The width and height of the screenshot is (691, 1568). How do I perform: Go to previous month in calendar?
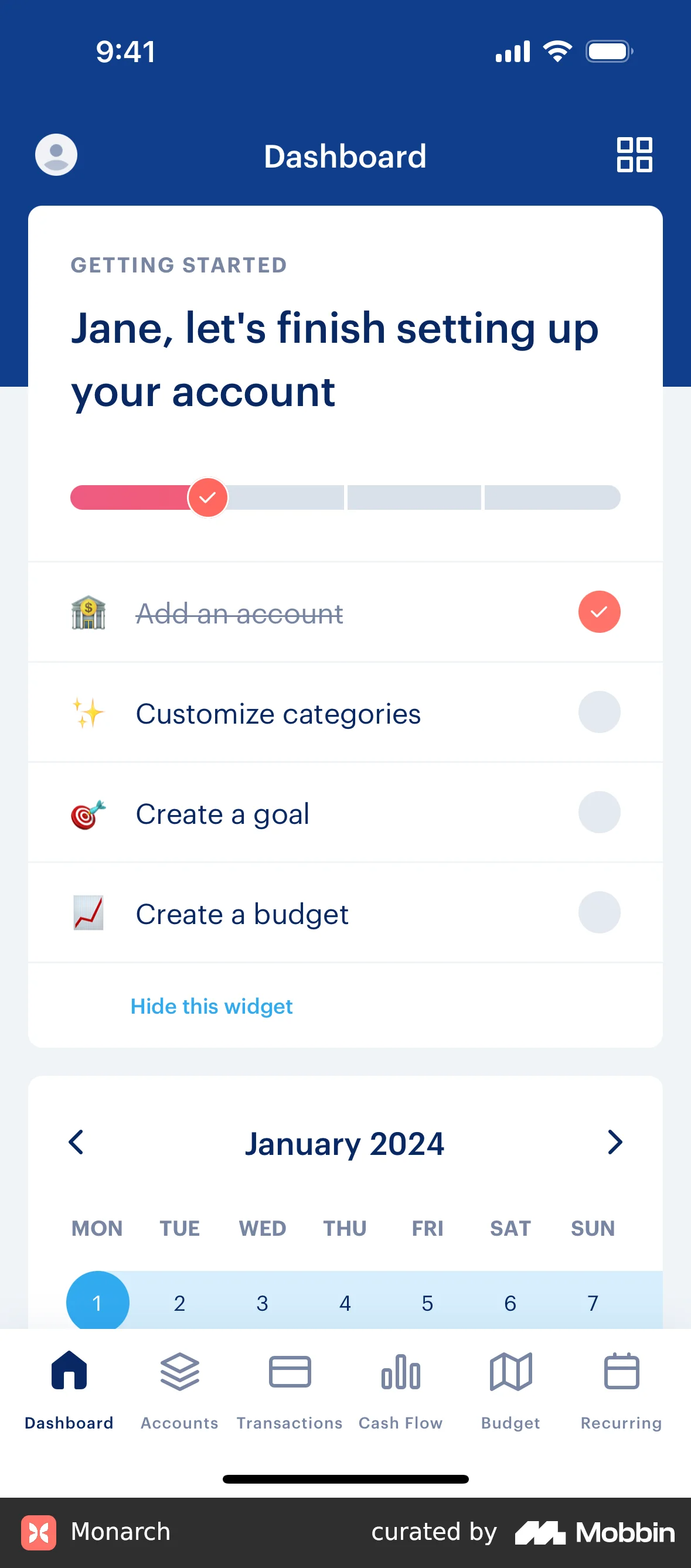pos(76,1143)
